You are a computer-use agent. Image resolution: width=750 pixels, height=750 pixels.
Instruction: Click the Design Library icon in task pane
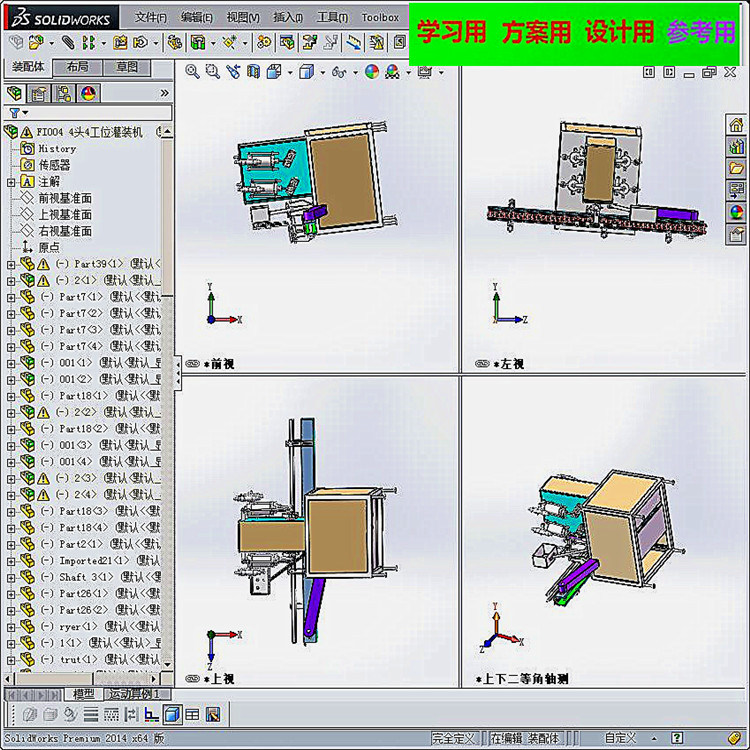(x=736, y=146)
